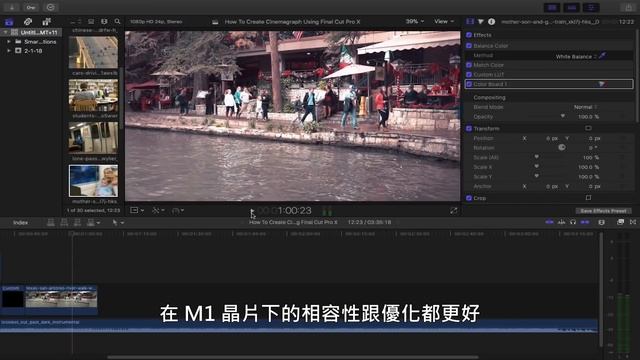This screenshot has height=360, width=640.
Task: Adjust the Scale X slider handle
Action: click(536, 167)
